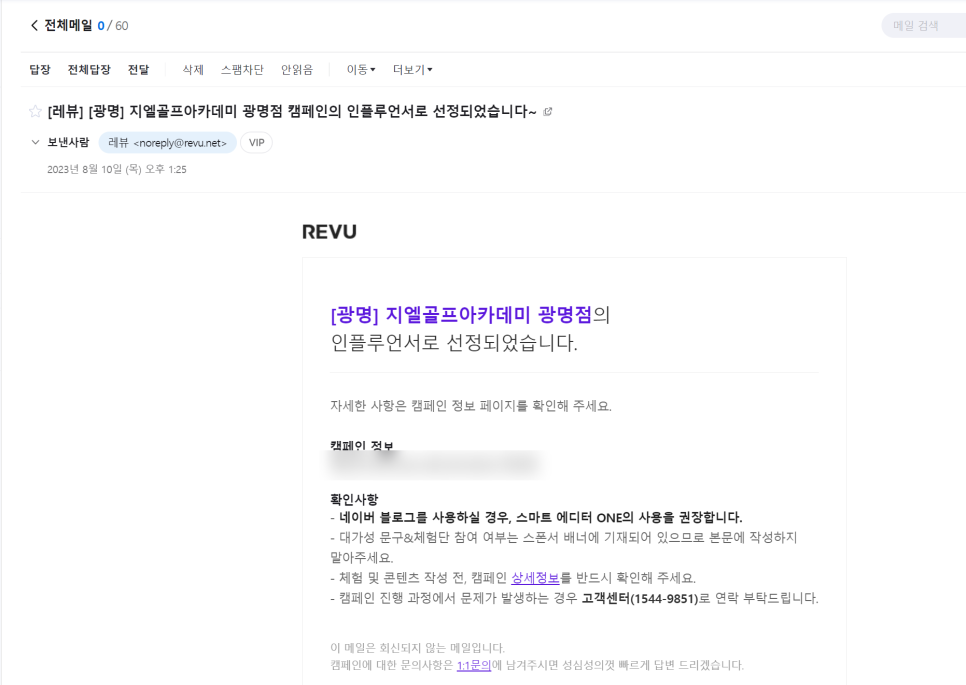Click the 보낸사람 label

pos(68,142)
